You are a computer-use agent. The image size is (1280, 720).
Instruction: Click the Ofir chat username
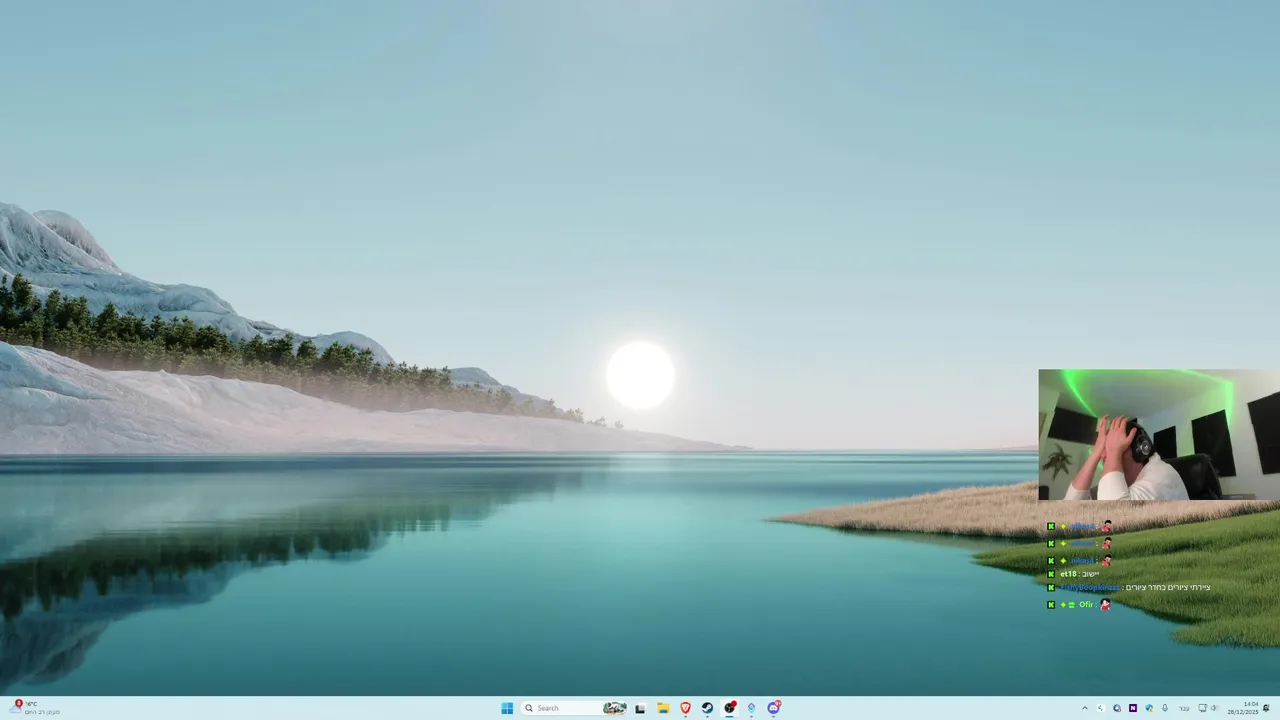[x=1086, y=604]
